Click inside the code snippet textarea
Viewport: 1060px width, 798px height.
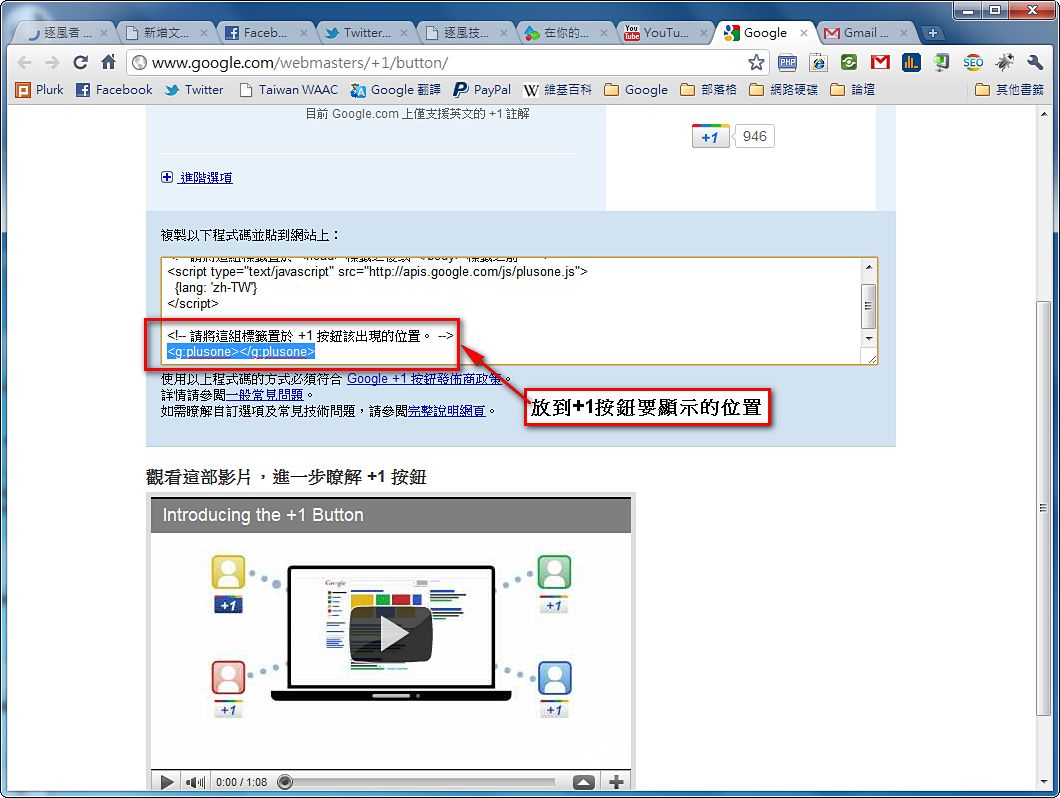point(511,311)
